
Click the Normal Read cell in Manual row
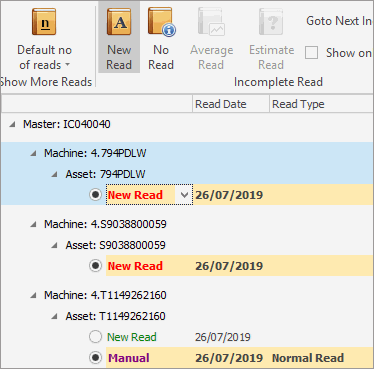point(308,358)
